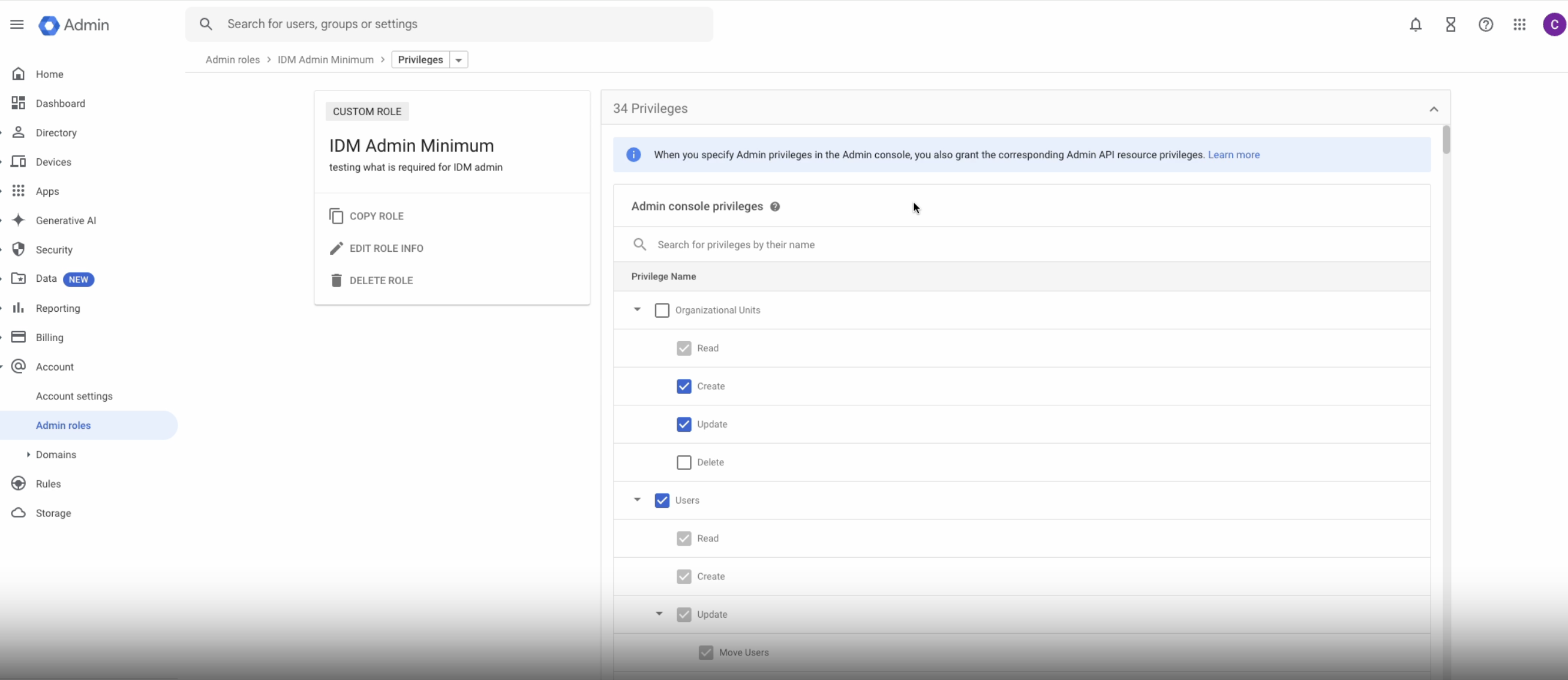Toggle the Move Users checkbox
The image size is (1568, 680).
point(705,652)
